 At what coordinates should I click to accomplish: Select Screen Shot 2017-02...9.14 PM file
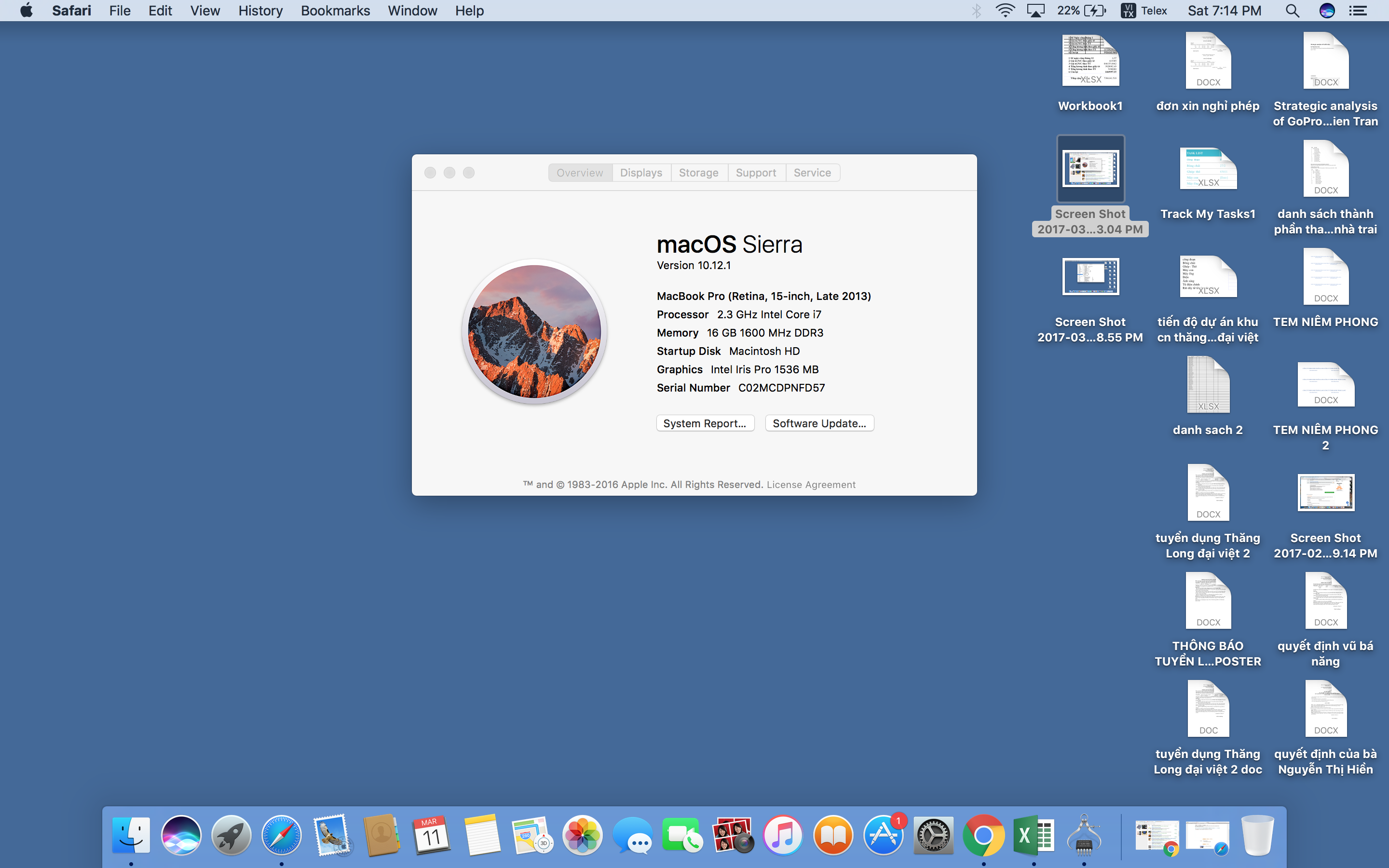click(1325, 515)
